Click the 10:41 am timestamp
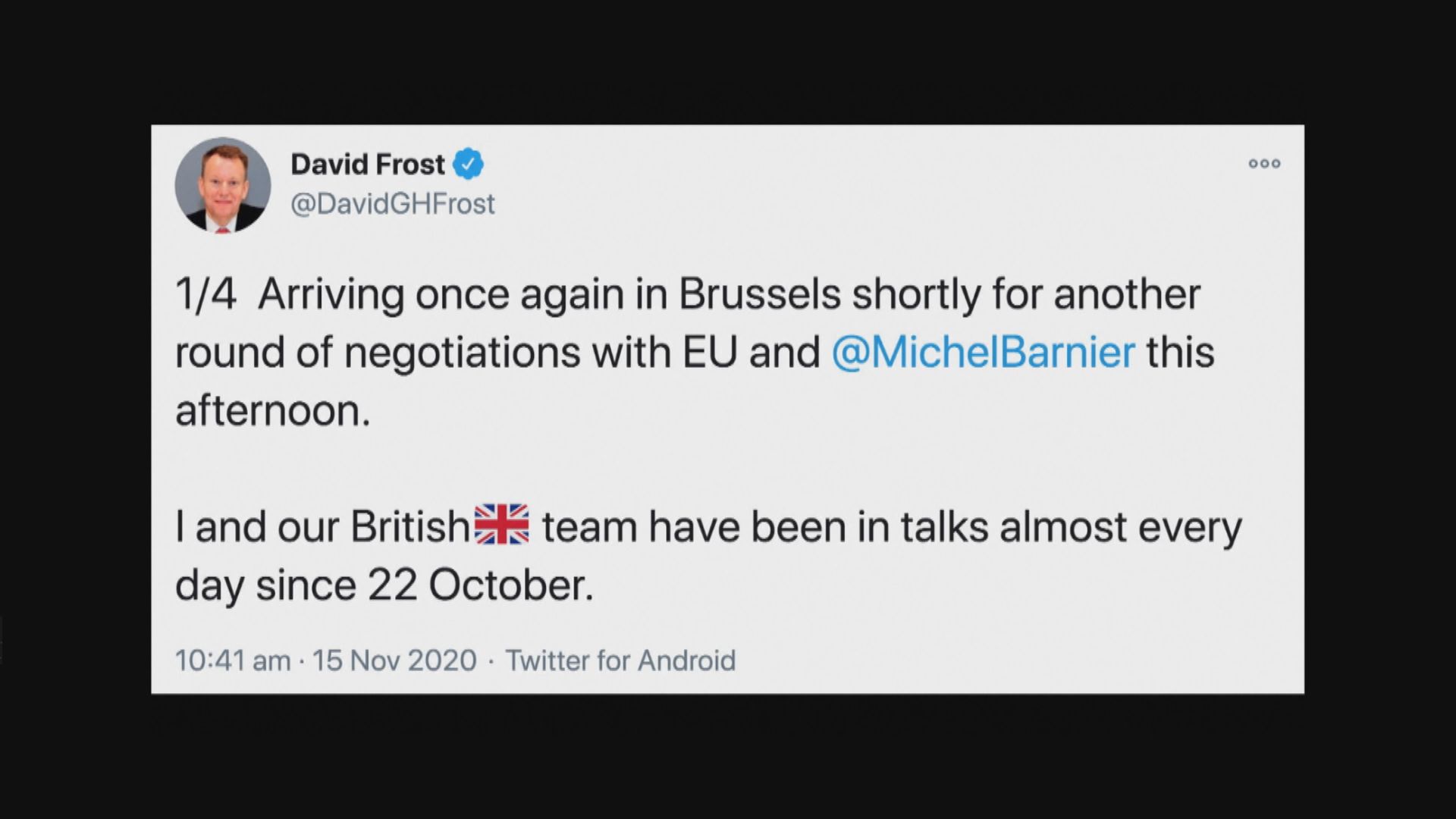Screen dimensions: 1456x819 pos(233,661)
